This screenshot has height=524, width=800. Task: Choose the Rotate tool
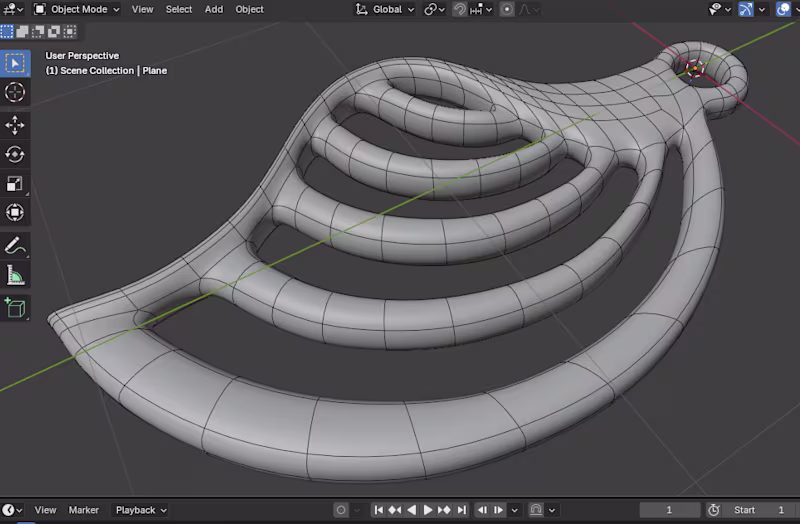coord(15,154)
